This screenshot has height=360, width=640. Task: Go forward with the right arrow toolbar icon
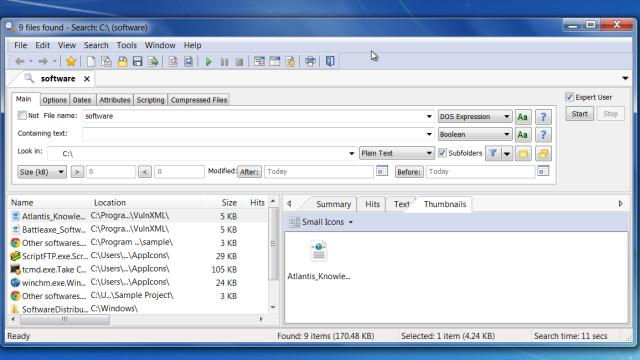point(43,62)
